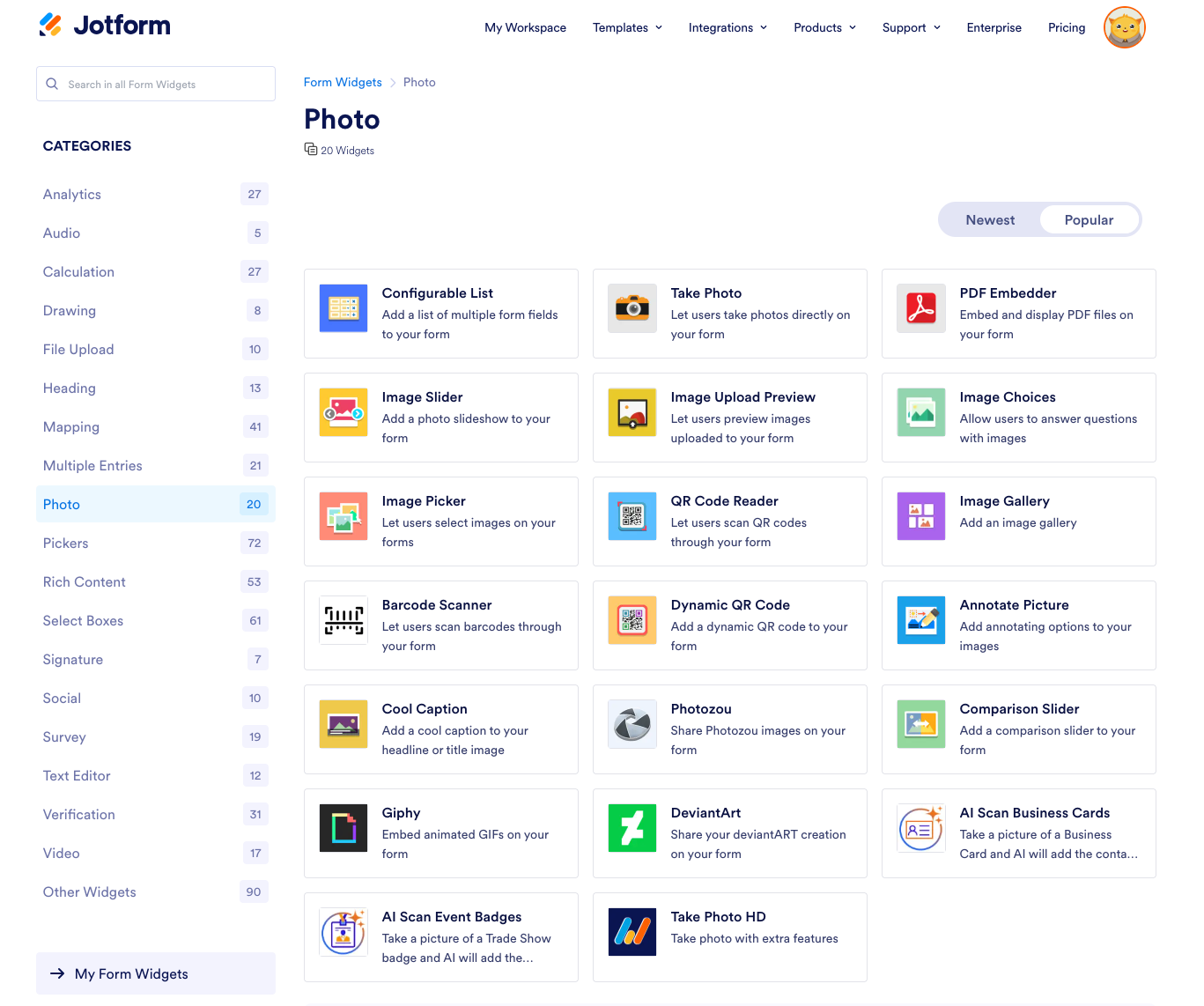The image size is (1204, 1006).
Task: Click the Form Widgets breadcrumb link
Action: click(x=343, y=82)
